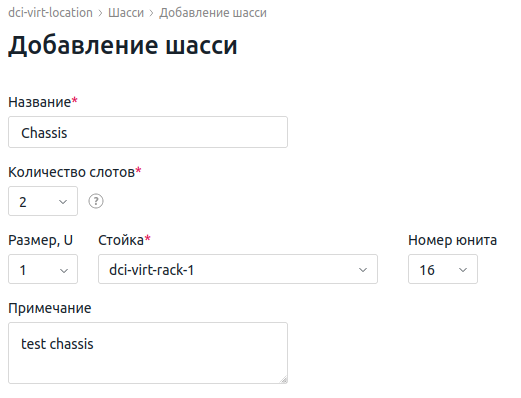Click chevron arrow in slot count selector
Image resolution: width=521 pixels, height=398 pixels.
point(63,202)
